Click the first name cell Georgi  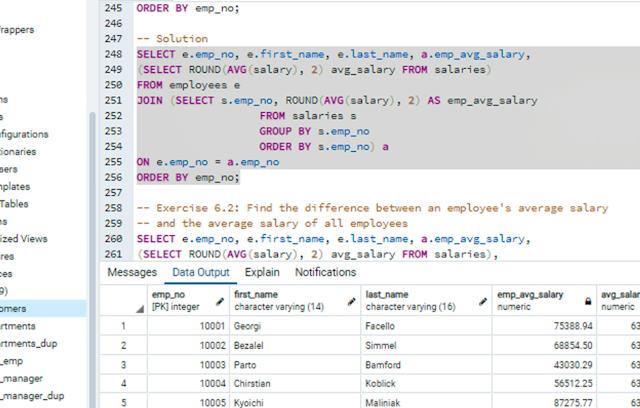295,326
